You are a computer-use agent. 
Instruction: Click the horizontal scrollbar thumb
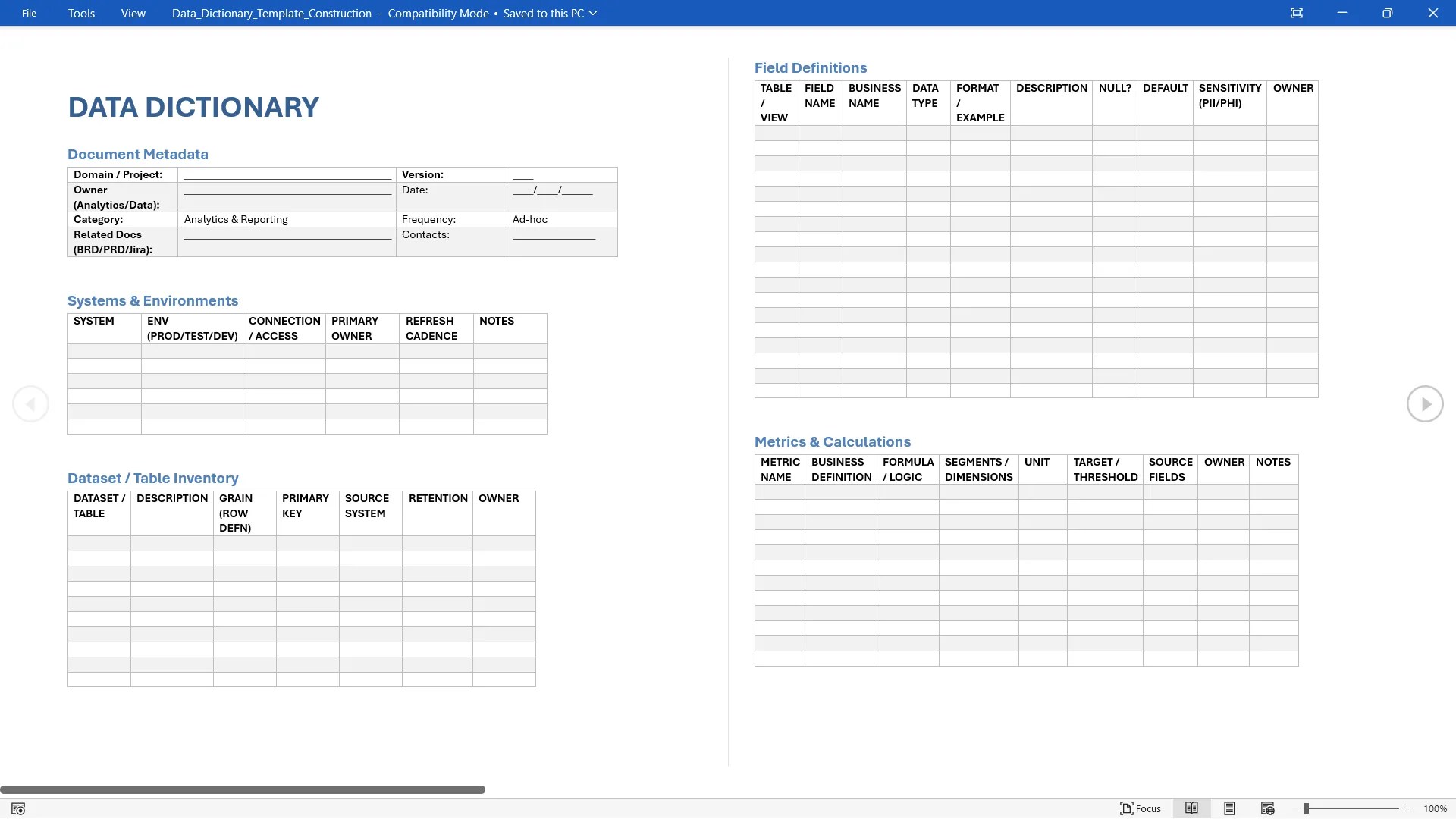pyautogui.click(x=243, y=789)
